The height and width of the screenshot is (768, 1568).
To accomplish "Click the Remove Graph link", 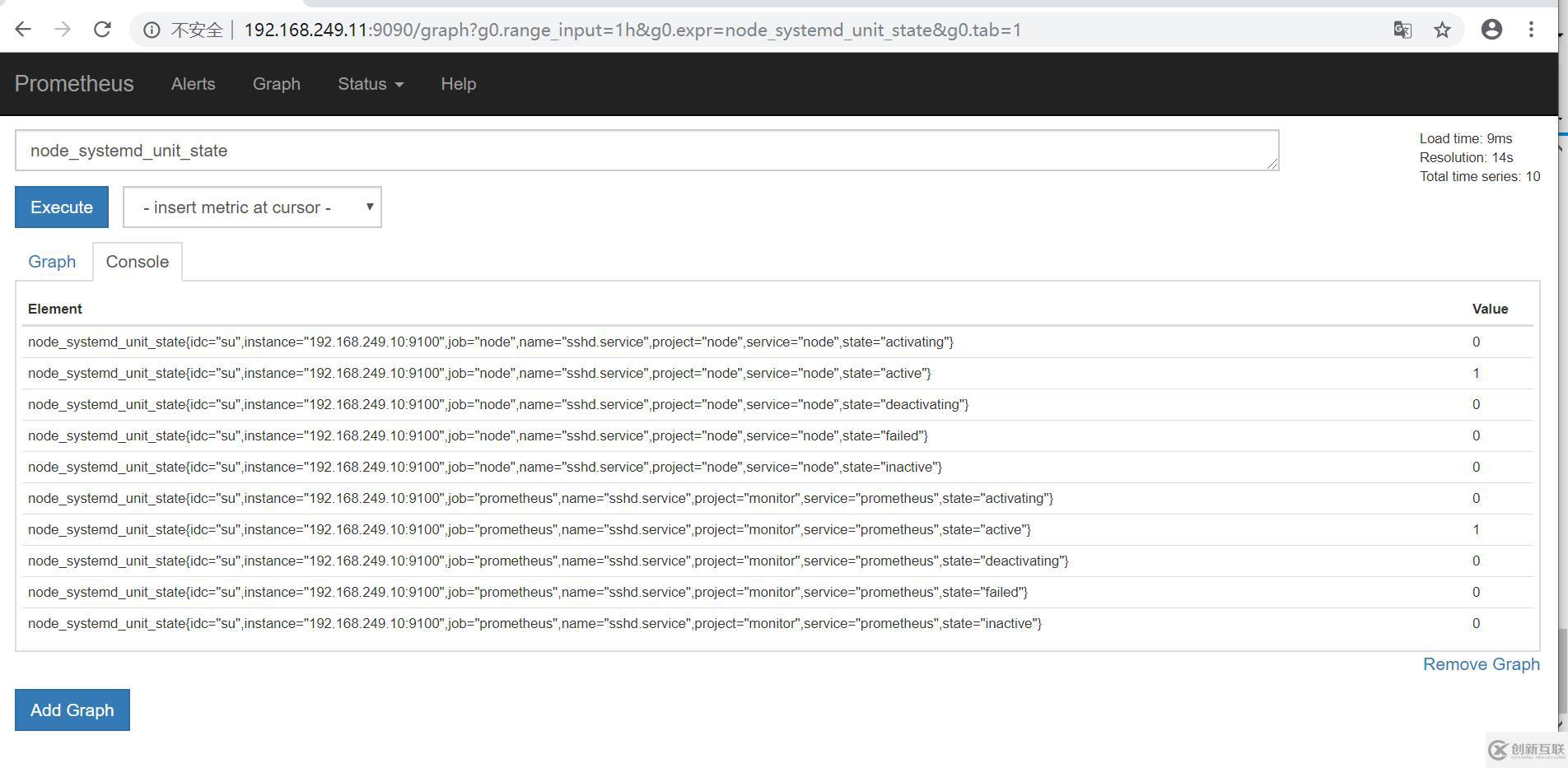I will [x=1481, y=664].
